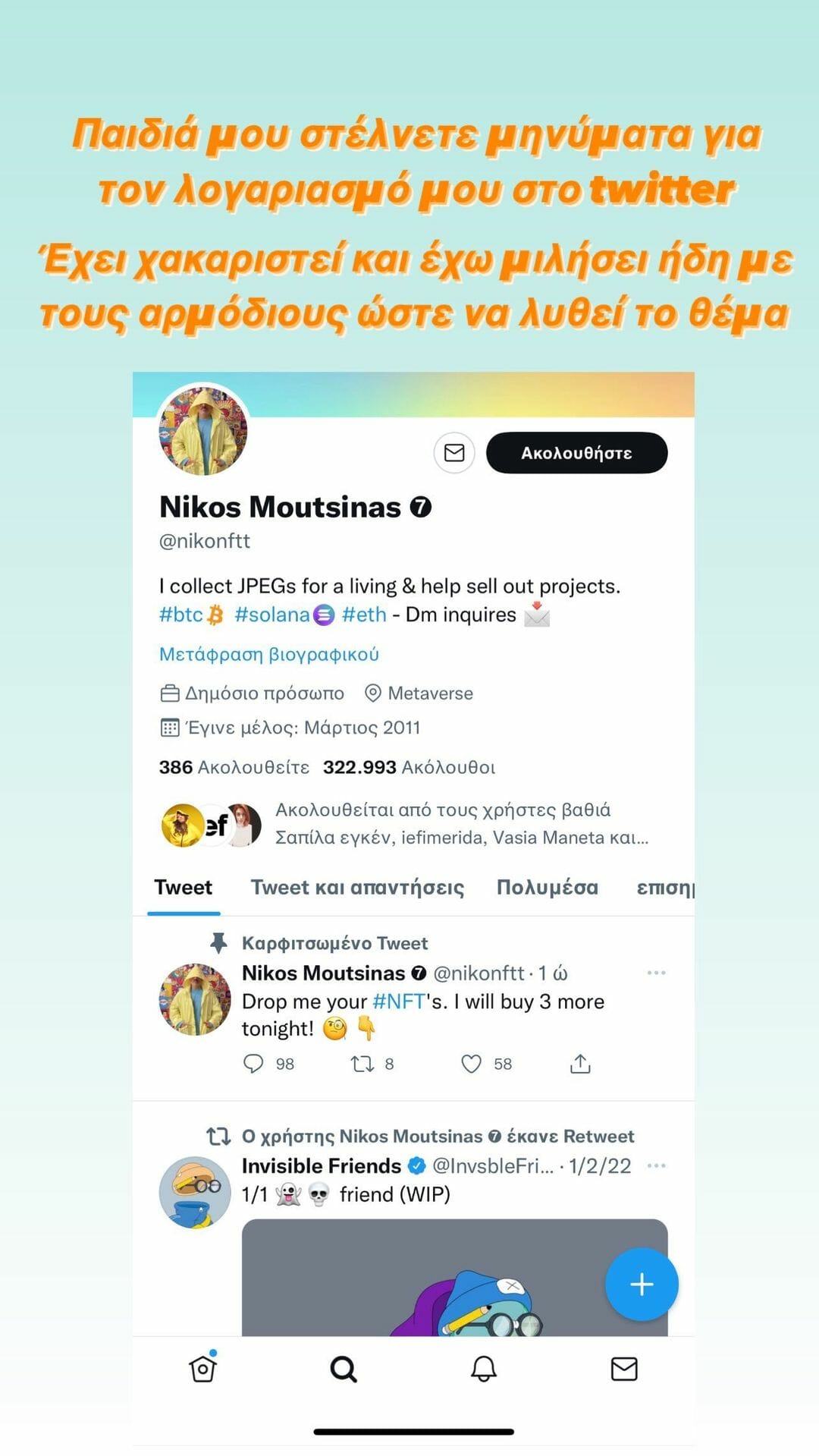Open the #btc hashtag
Viewport: 819px width, 1456px height.
pyautogui.click(x=182, y=615)
